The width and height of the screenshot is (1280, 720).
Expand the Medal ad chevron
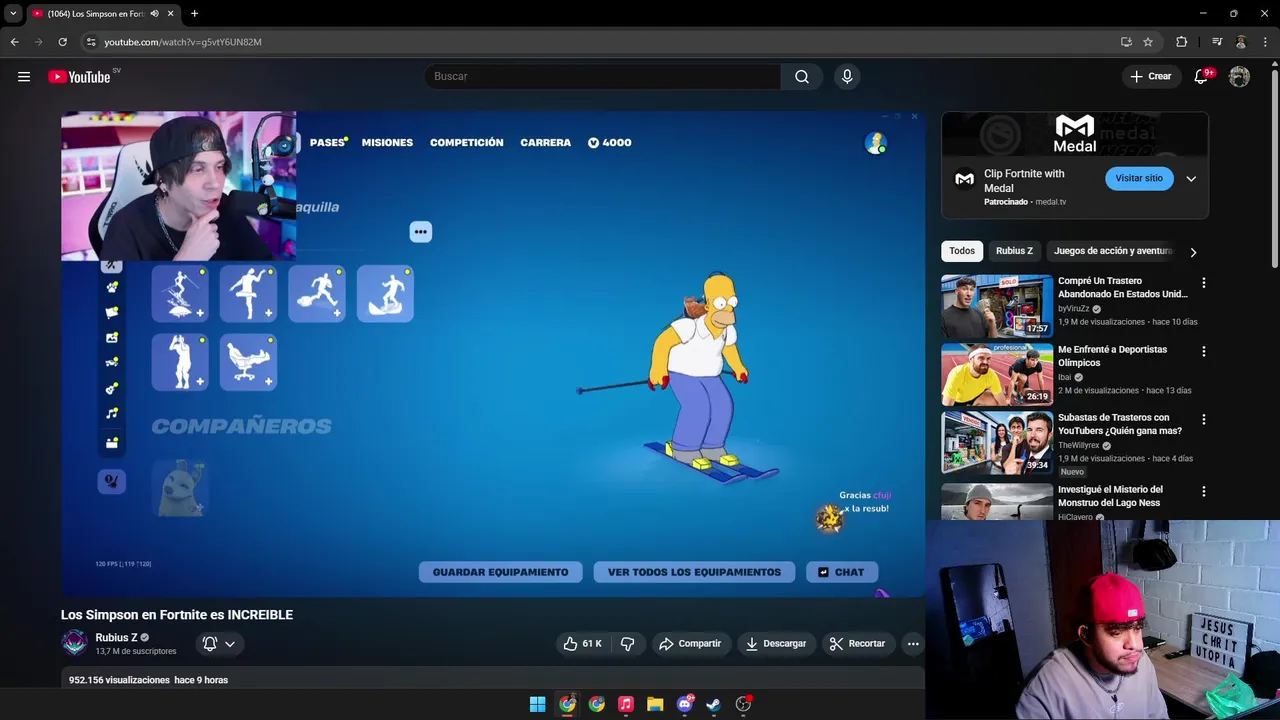pyautogui.click(x=1191, y=179)
